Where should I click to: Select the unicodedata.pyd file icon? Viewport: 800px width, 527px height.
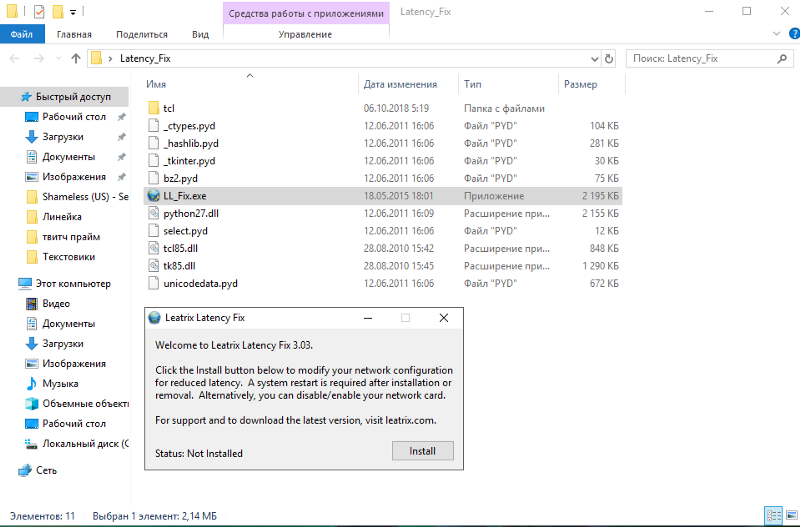coord(154,283)
